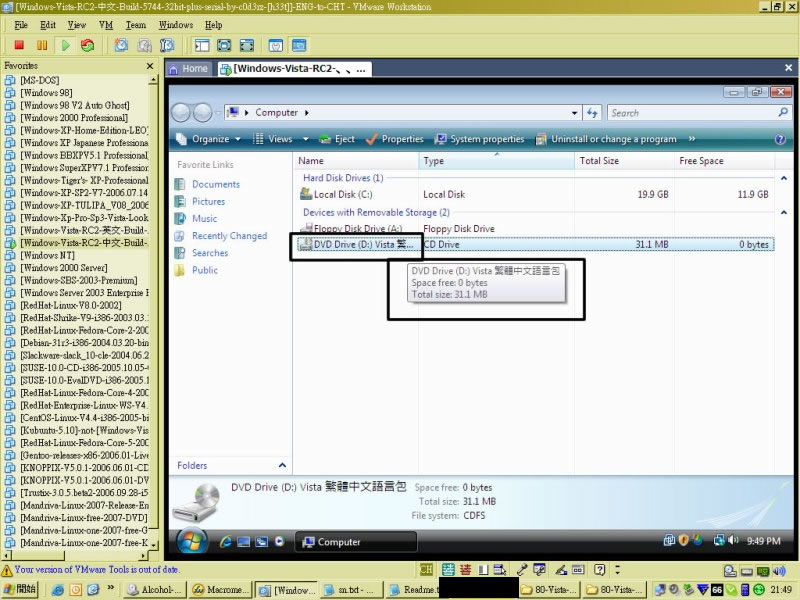Power on the VM with the green play icon

tap(65, 45)
